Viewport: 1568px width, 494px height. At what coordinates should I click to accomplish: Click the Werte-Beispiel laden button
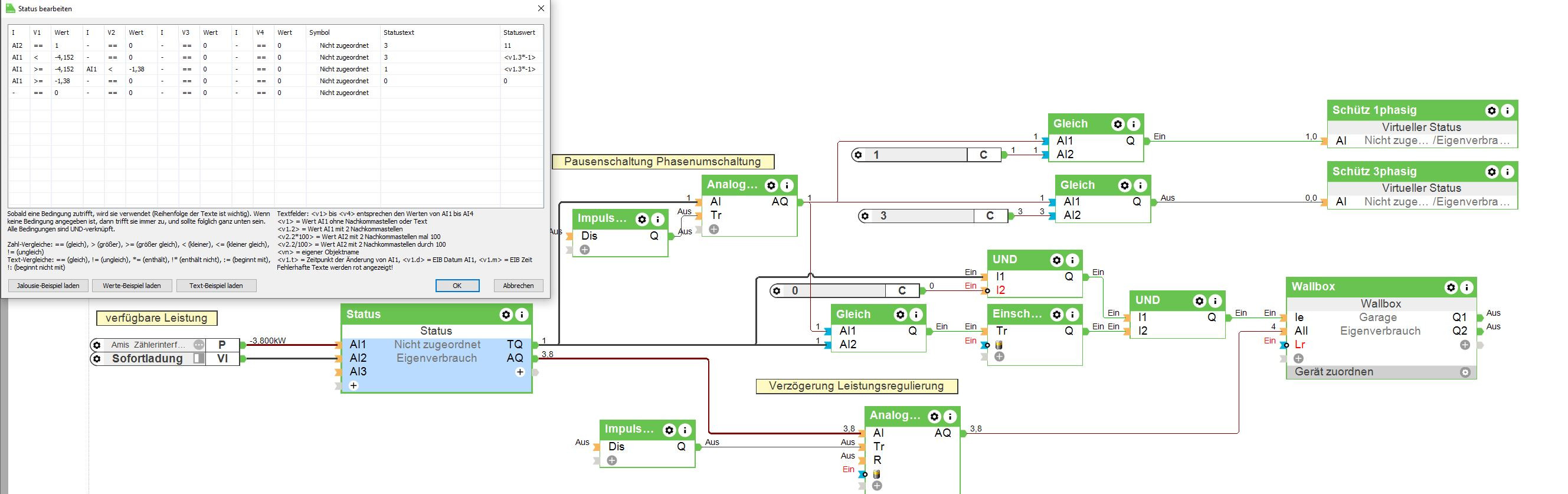(x=132, y=286)
